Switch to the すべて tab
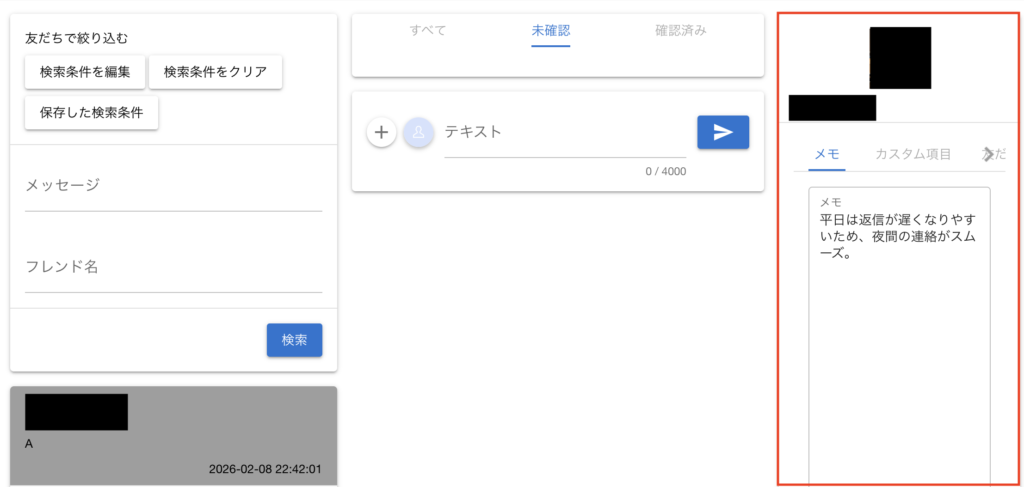Viewport: 1024px width, 487px height. pos(428,30)
